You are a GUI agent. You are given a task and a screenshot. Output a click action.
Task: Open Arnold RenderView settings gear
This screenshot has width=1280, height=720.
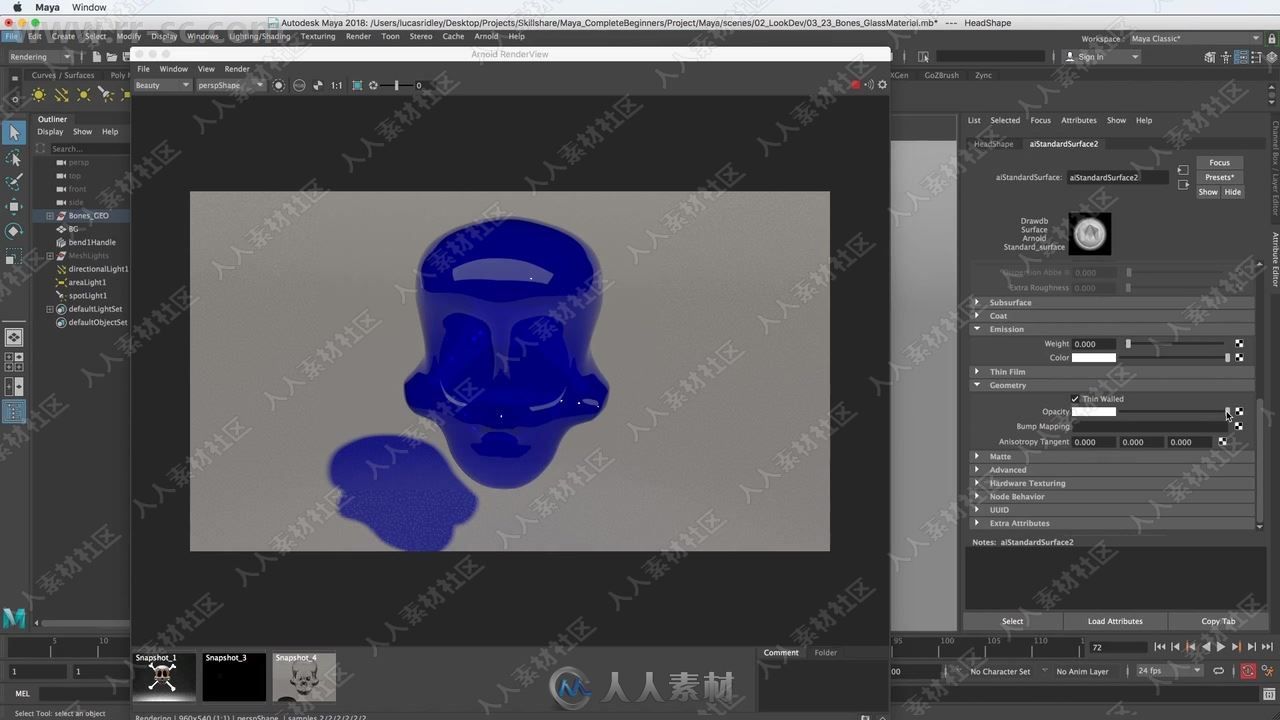click(882, 85)
